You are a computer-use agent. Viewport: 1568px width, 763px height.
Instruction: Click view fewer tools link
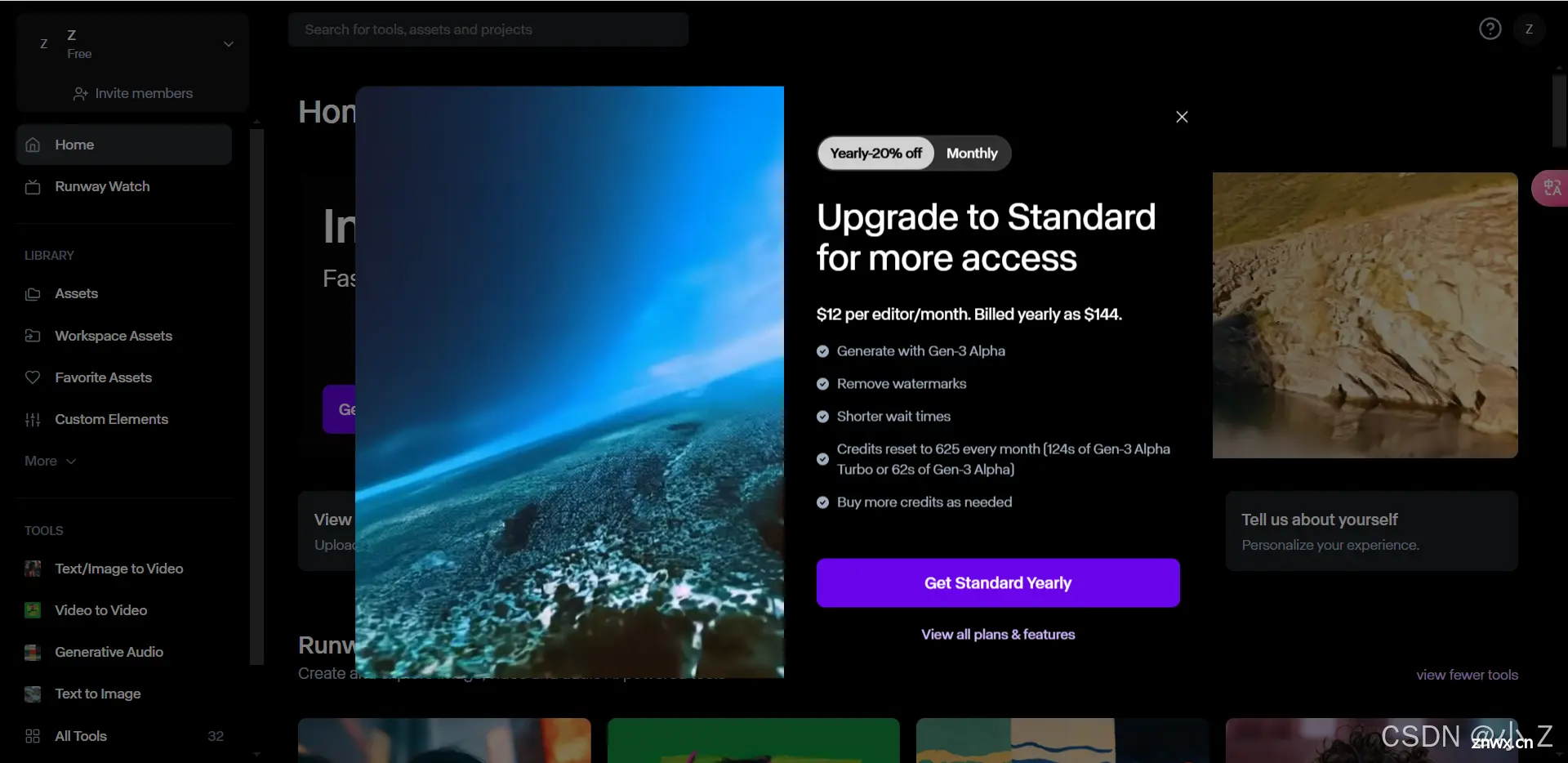tap(1467, 675)
